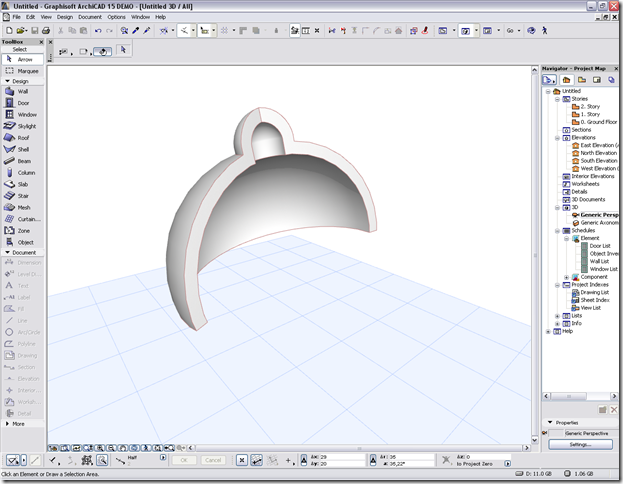Select the Stair tool
Screen dimensions: 623x484
[x=22, y=196]
